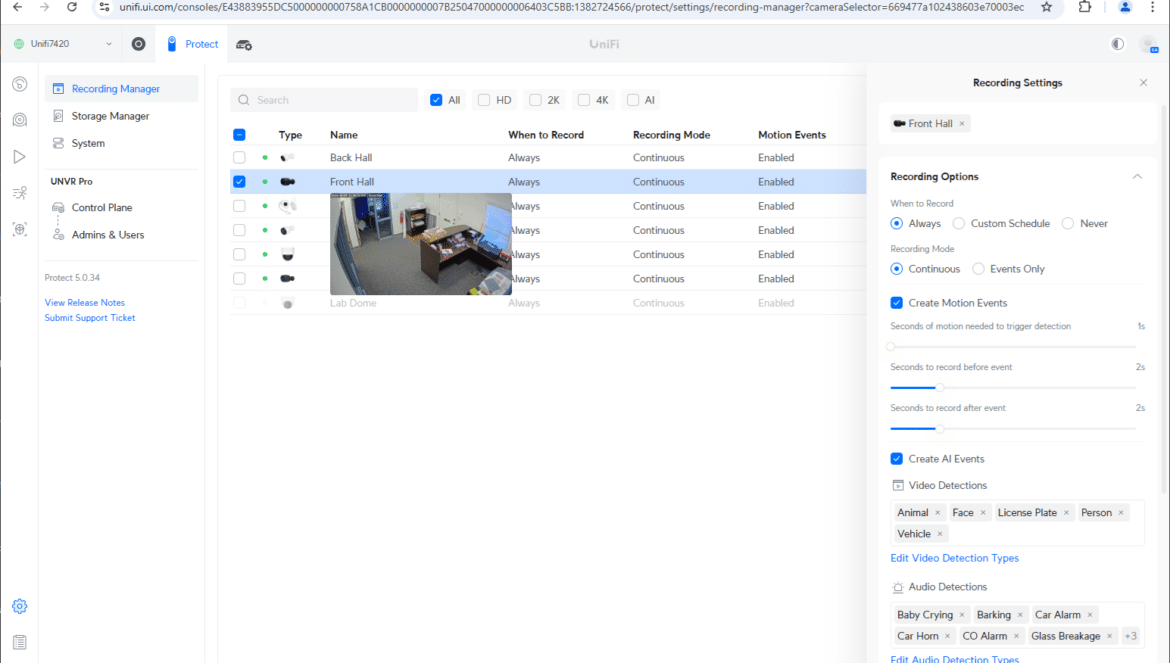Open the device manager icon beside Protect
The height and width of the screenshot is (663, 1170).
[244, 45]
